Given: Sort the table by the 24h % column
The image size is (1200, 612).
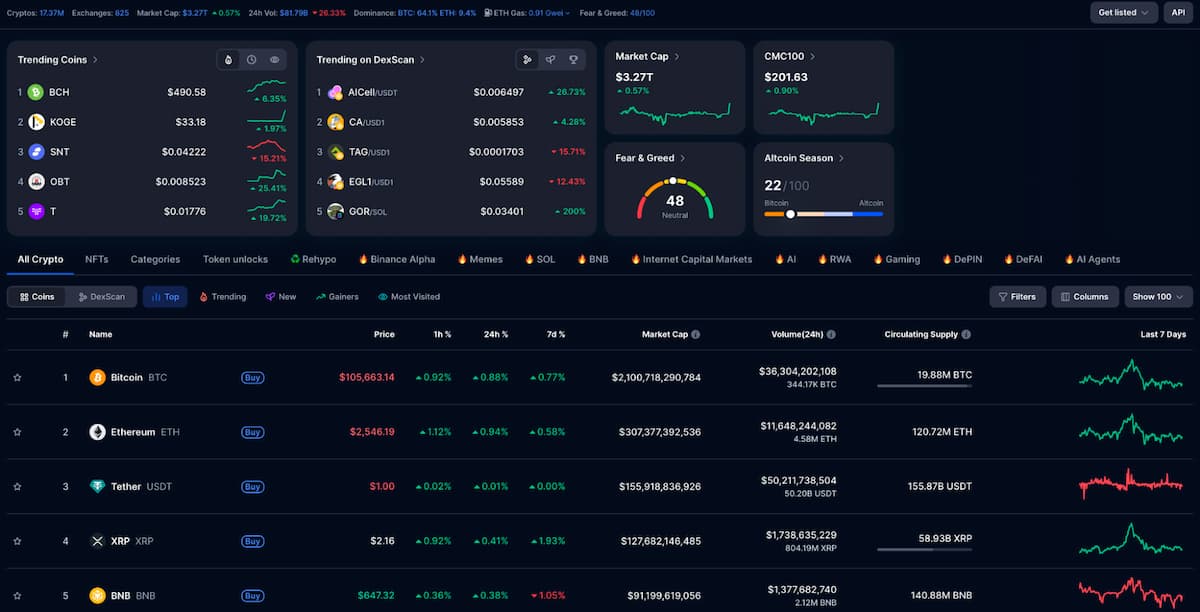Looking at the screenshot, I should pos(496,335).
